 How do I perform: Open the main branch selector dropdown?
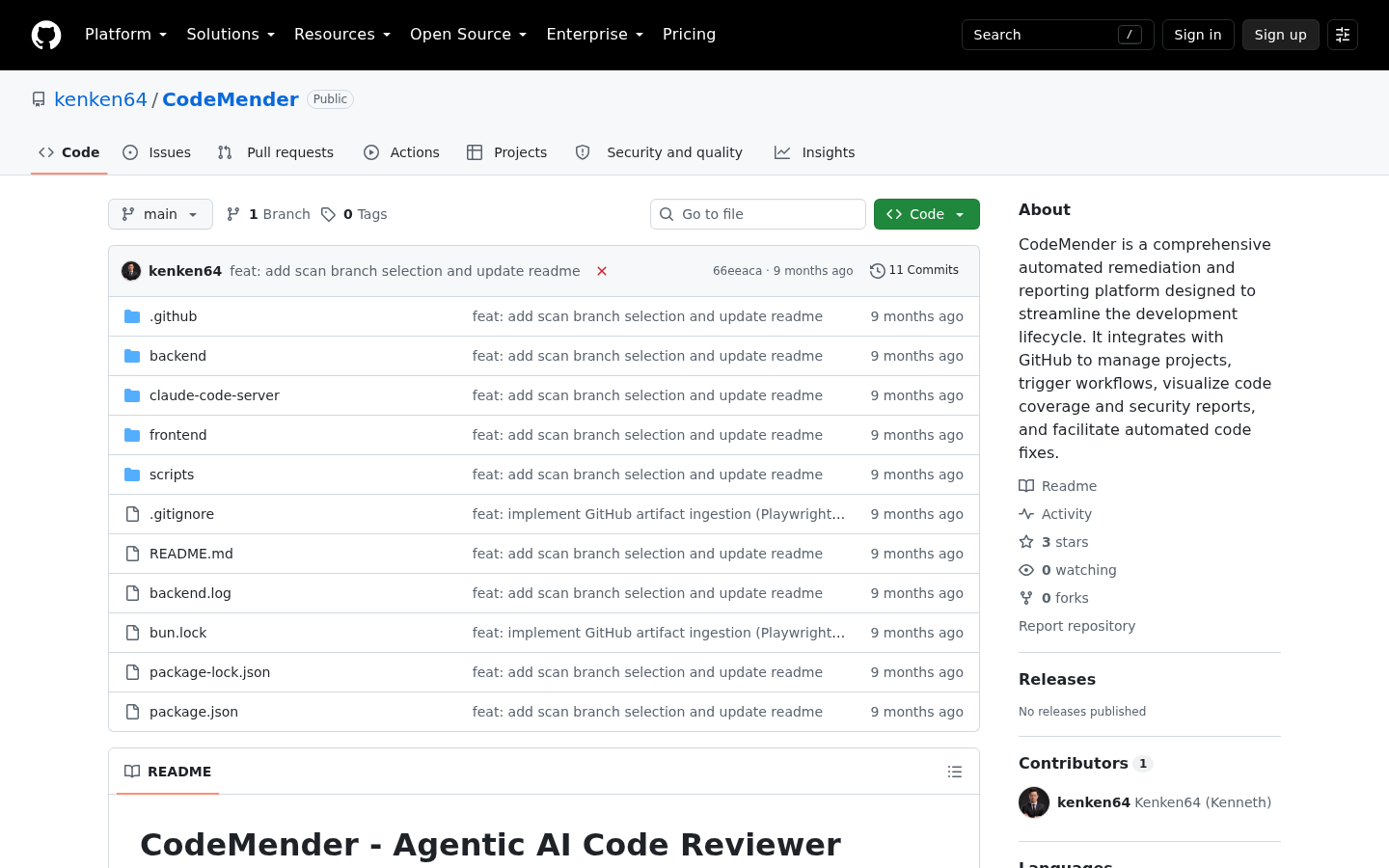point(160,214)
